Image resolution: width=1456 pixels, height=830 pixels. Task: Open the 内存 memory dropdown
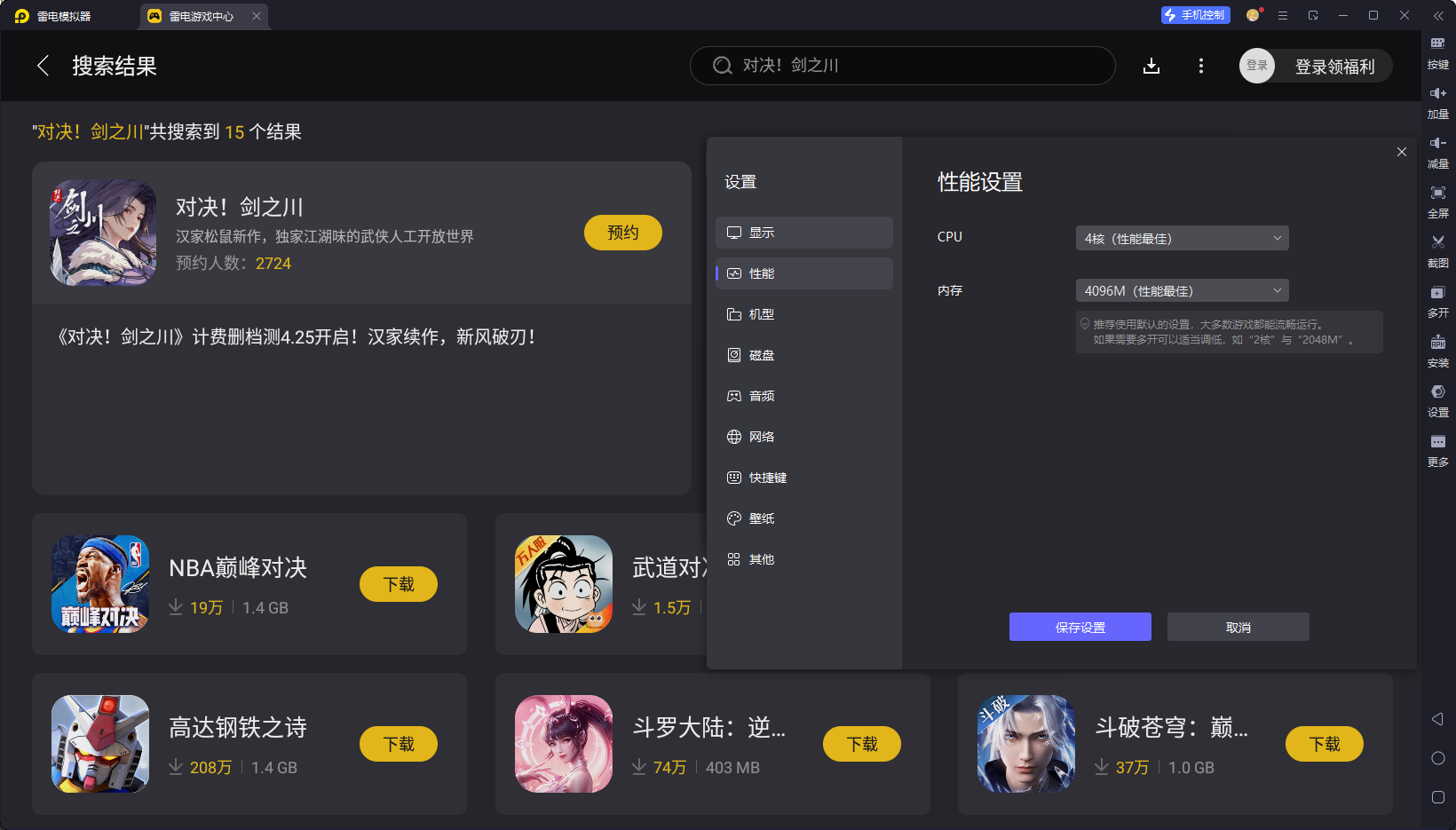1182,290
